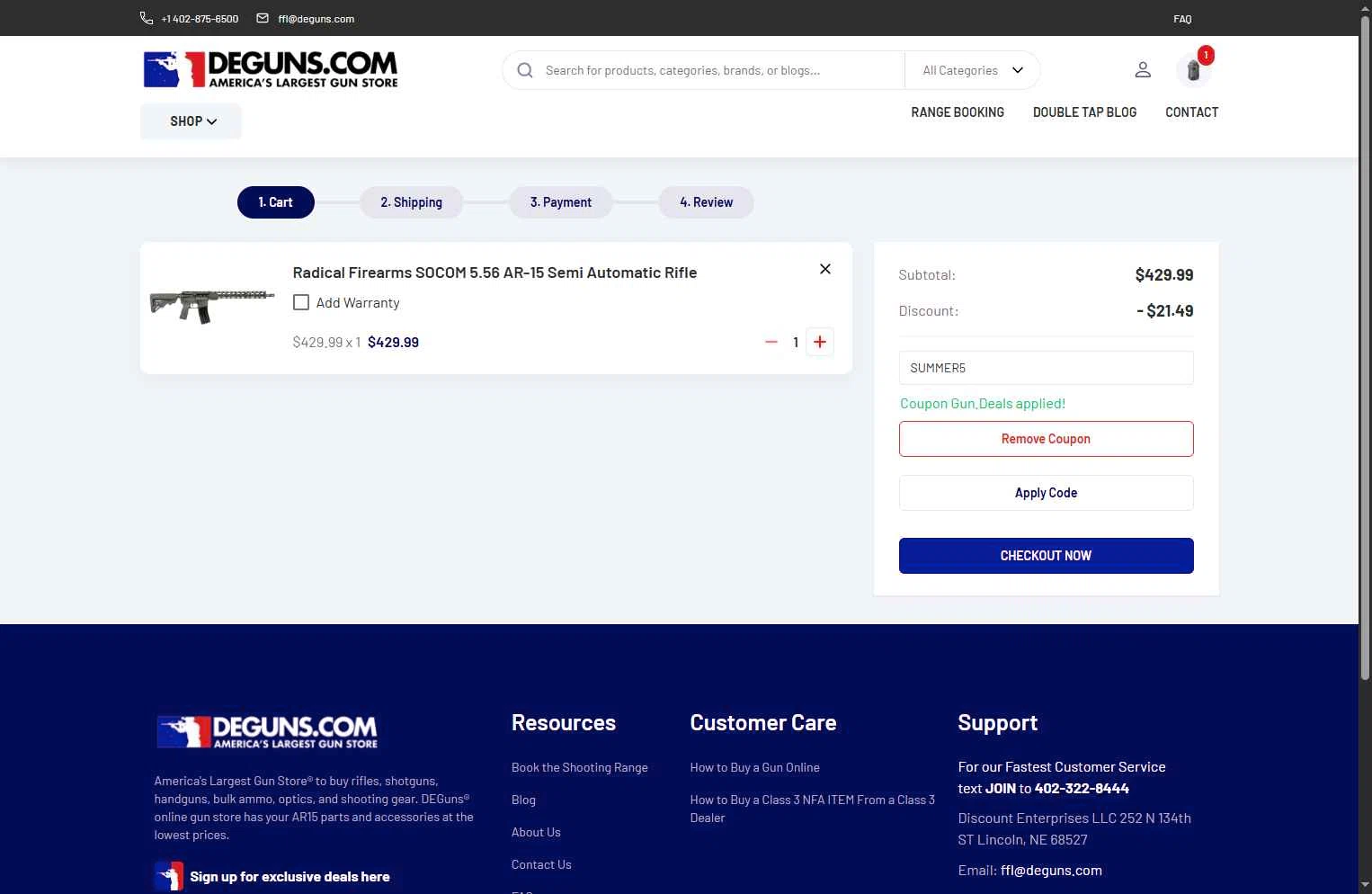Open How to Buy a Class 3 NFA link
Viewport: 1372px width, 894px height.
click(x=813, y=809)
